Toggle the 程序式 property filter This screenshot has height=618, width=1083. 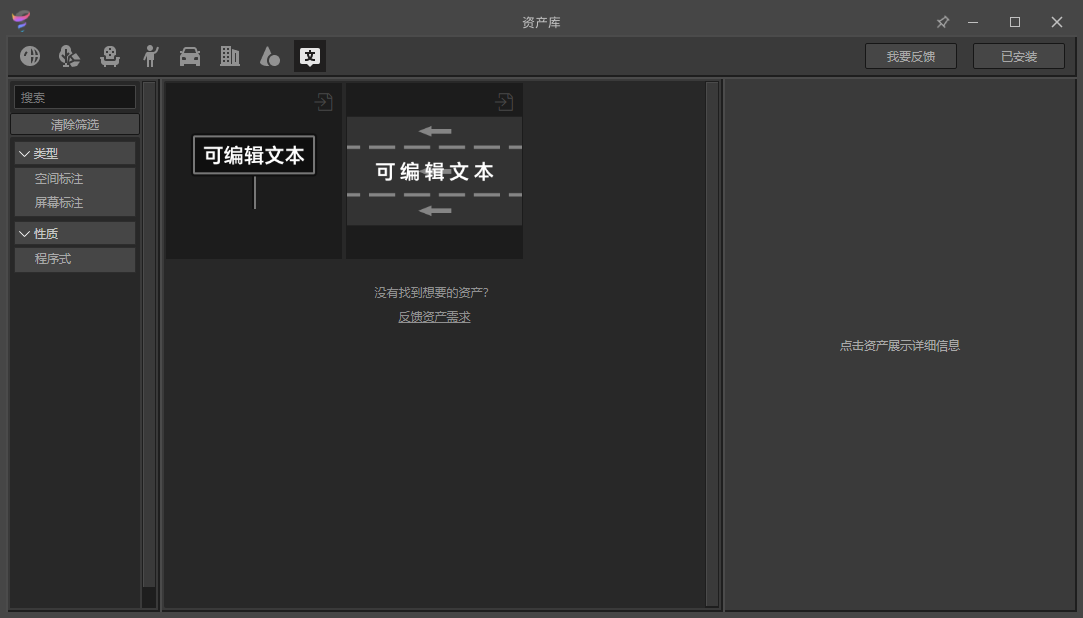coord(54,259)
